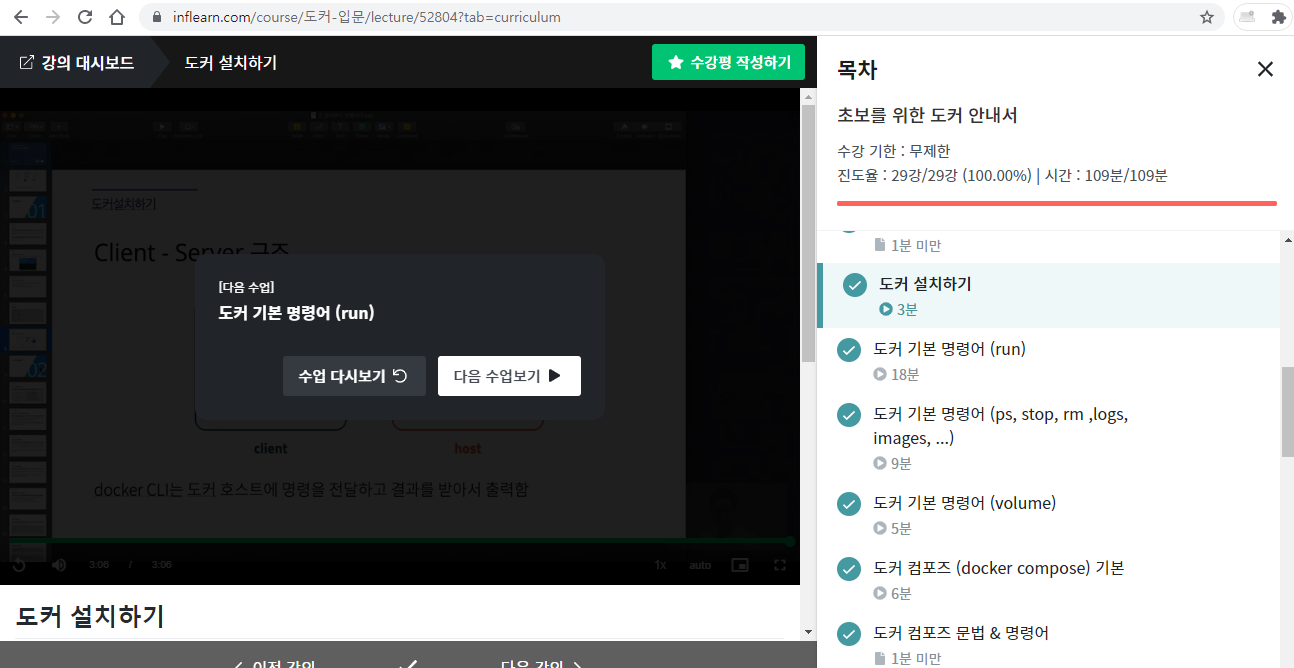Click completion check beside 도커 컴포즈 (docker compose)

(849, 569)
